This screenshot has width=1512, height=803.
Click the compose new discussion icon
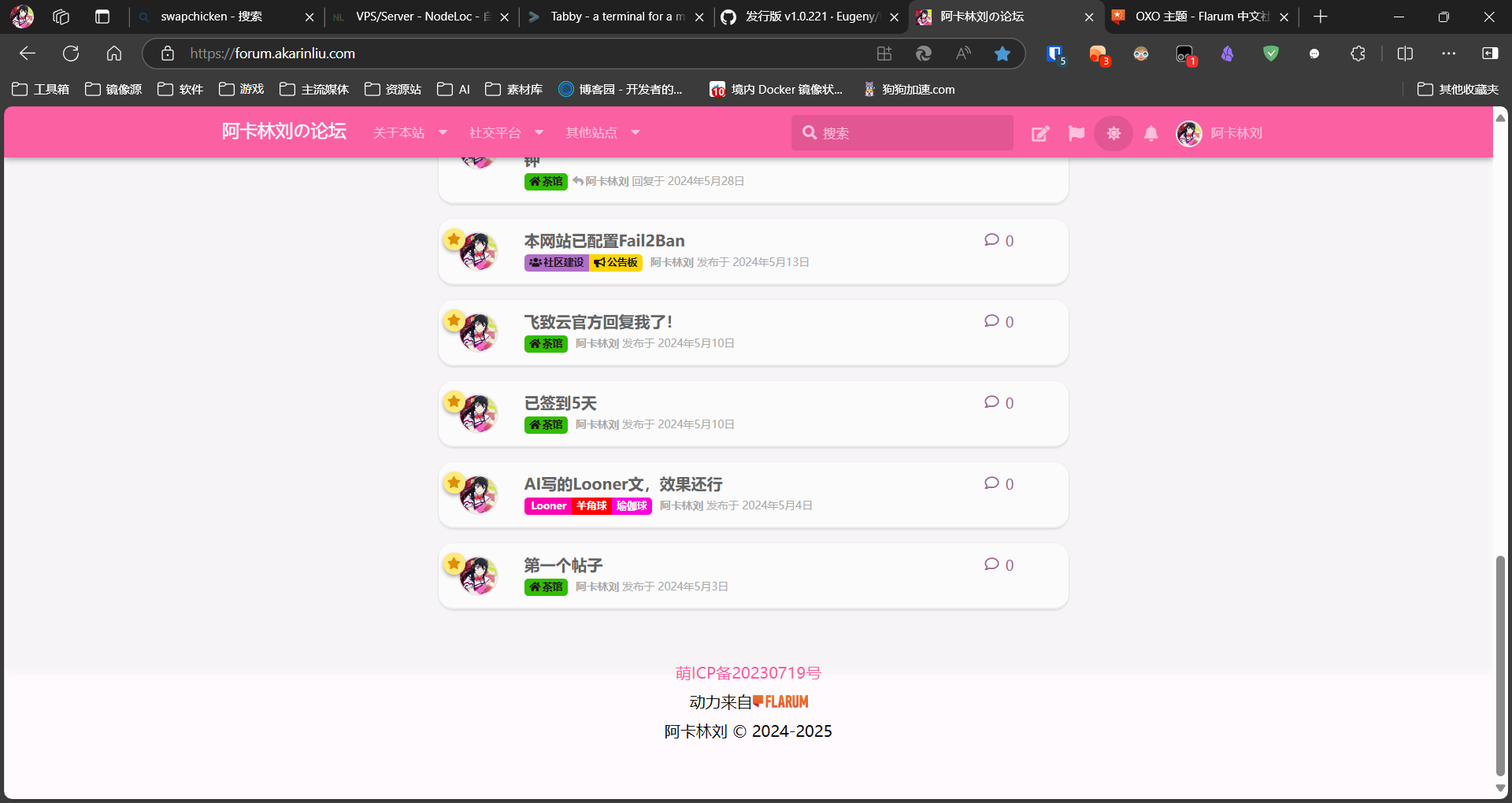(1040, 134)
